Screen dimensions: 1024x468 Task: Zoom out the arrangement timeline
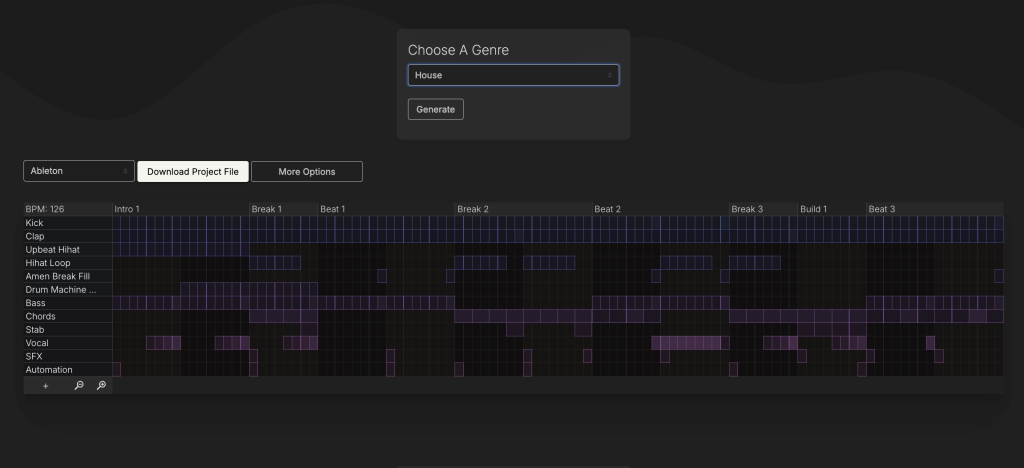pos(79,386)
